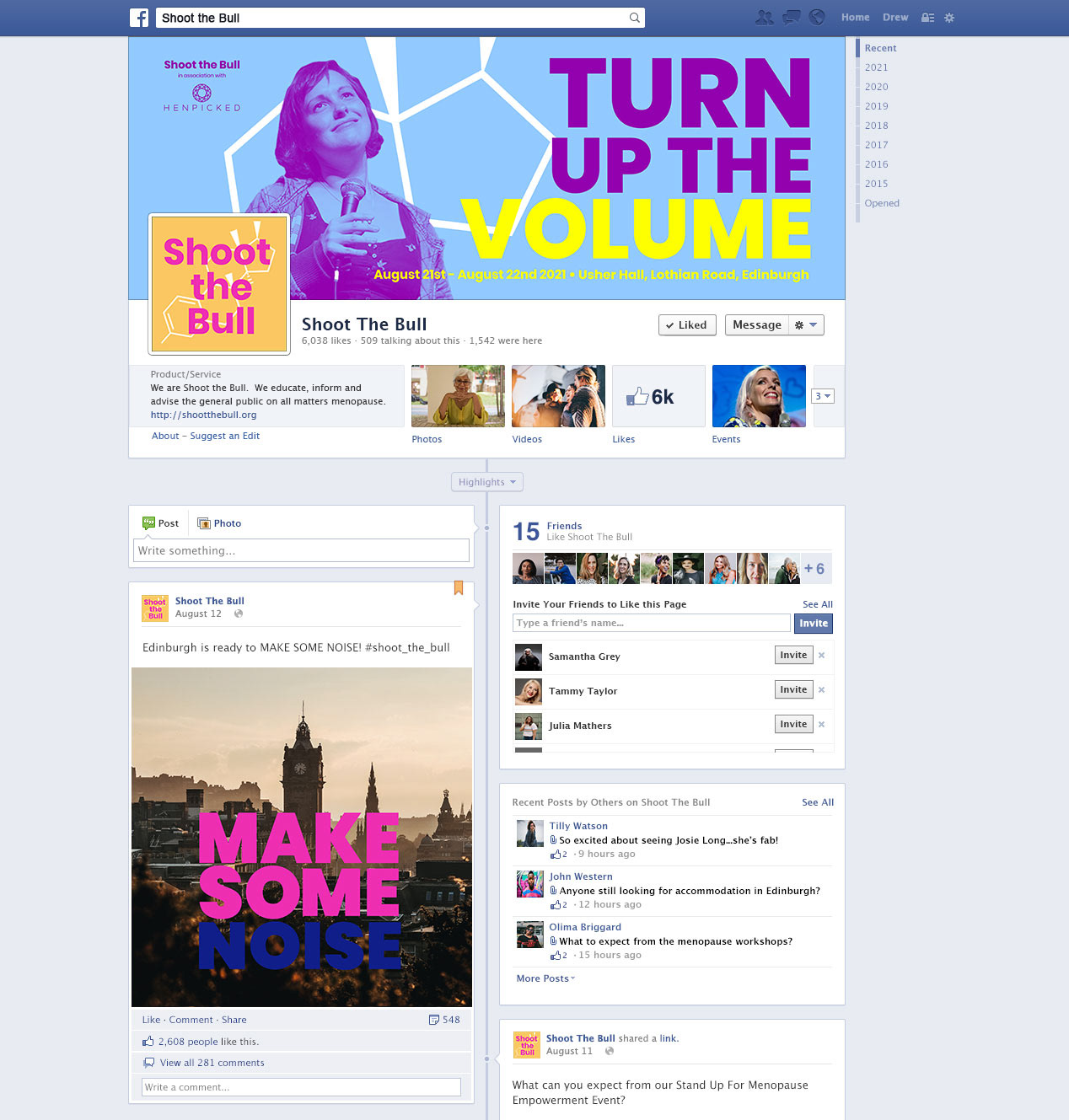This screenshot has height=1120, width=1069.
Task: Jump to Recent in timeline
Action: pos(880,48)
